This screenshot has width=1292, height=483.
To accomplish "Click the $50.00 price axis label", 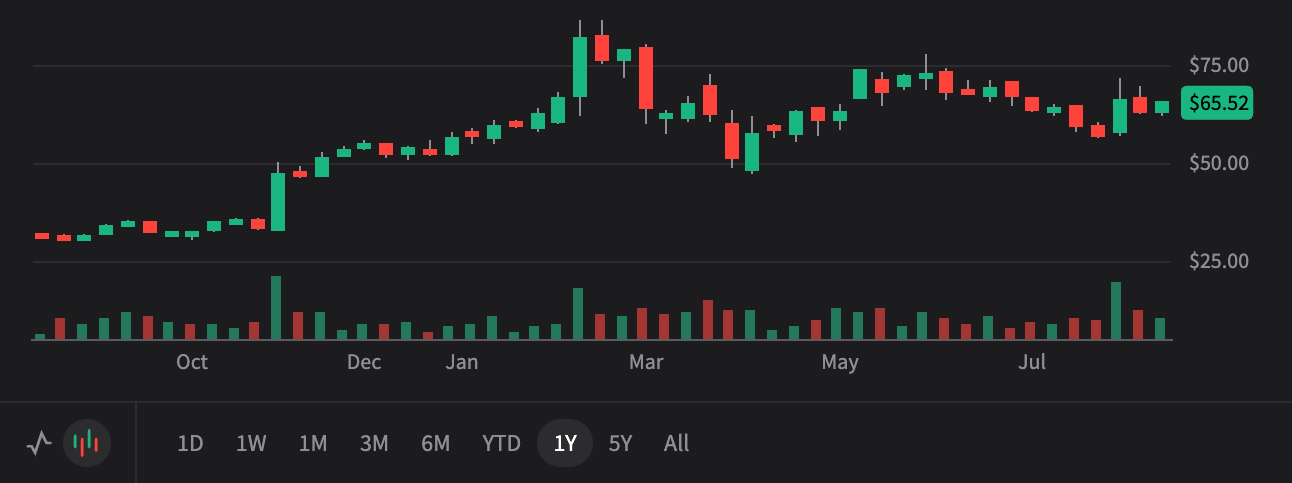I will (x=1219, y=163).
